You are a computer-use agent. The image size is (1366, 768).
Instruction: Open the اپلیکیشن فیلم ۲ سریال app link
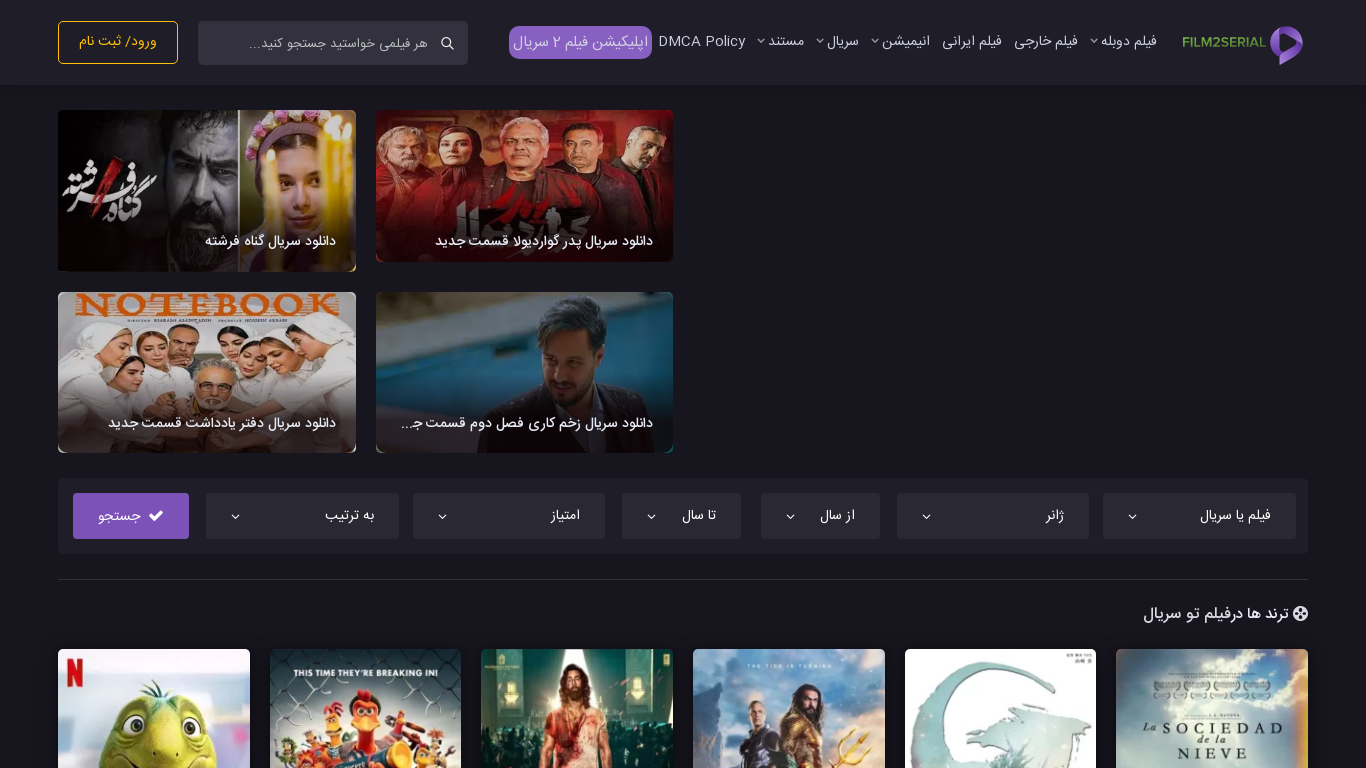click(580, 42)
